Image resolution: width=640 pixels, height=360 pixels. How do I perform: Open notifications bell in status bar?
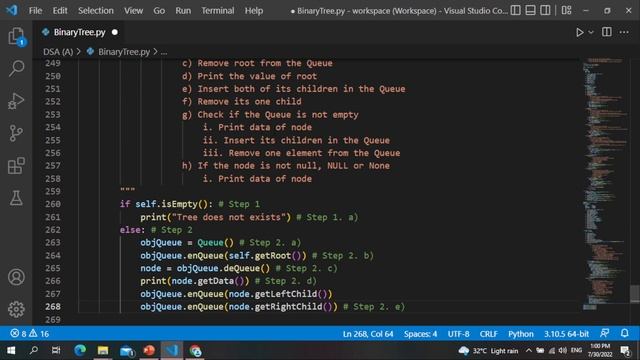click(624, 333)
